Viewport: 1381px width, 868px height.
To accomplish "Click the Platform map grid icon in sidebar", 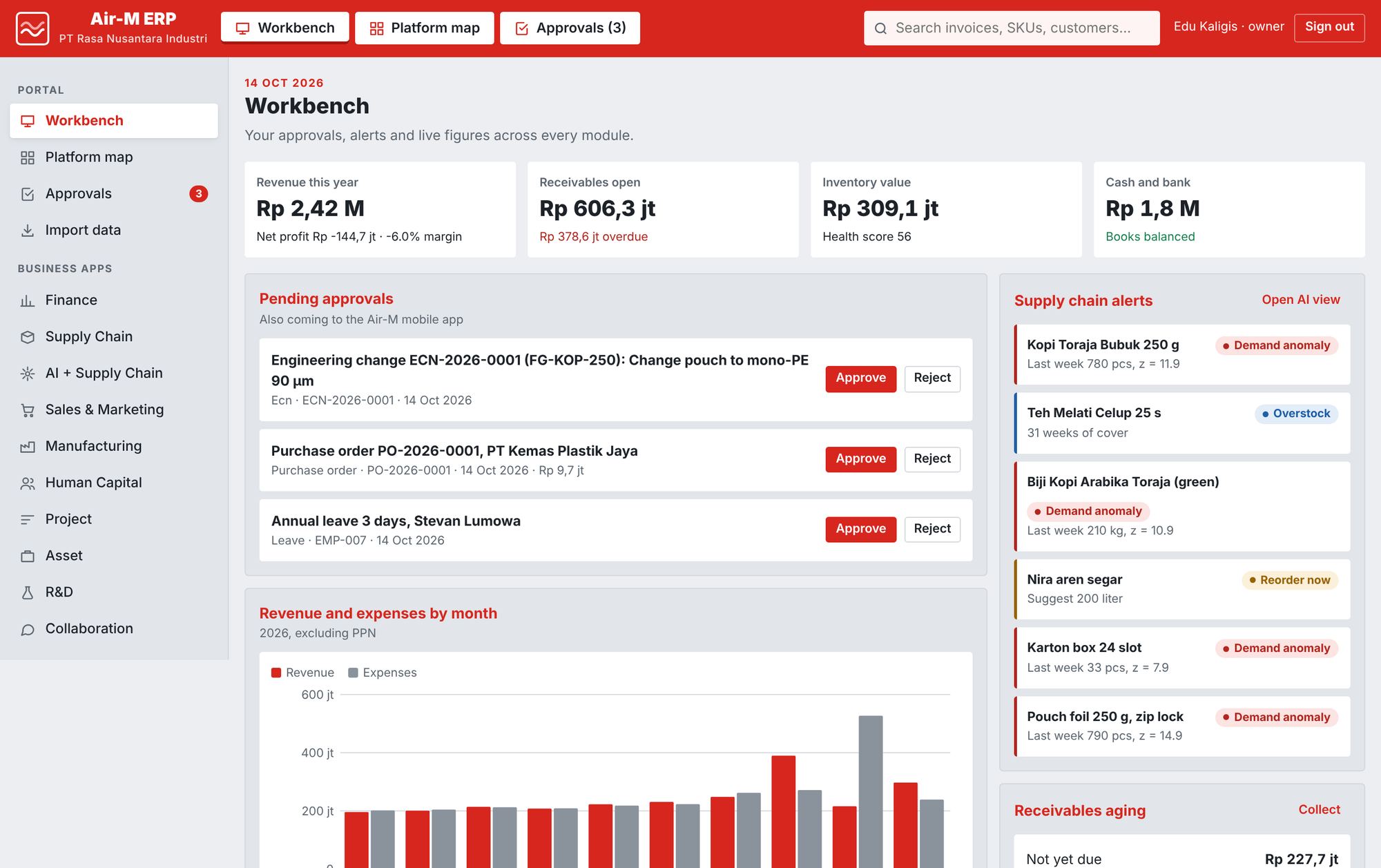I will [28, 157].
